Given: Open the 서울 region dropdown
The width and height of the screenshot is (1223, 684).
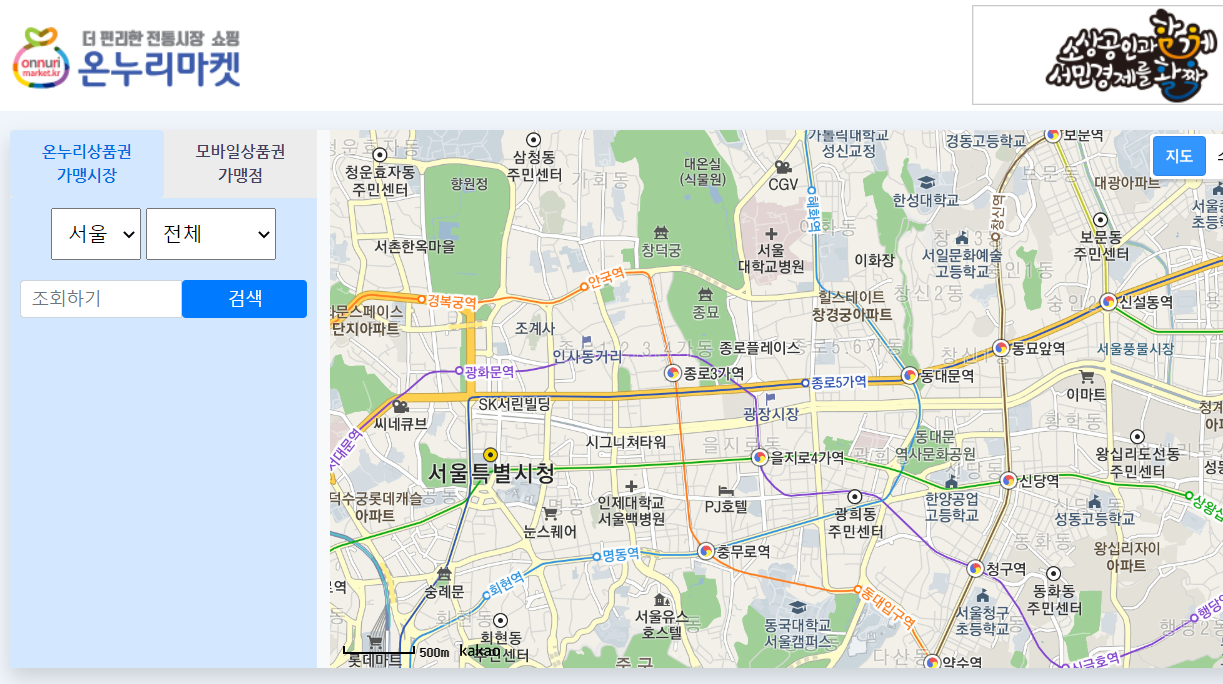Looking at the screenshot, I should 95,233.
